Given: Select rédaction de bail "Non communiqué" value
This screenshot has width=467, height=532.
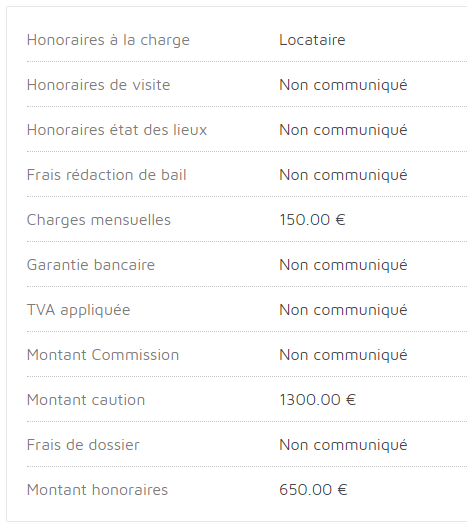Looking at the screenshot, I should 343,176.
